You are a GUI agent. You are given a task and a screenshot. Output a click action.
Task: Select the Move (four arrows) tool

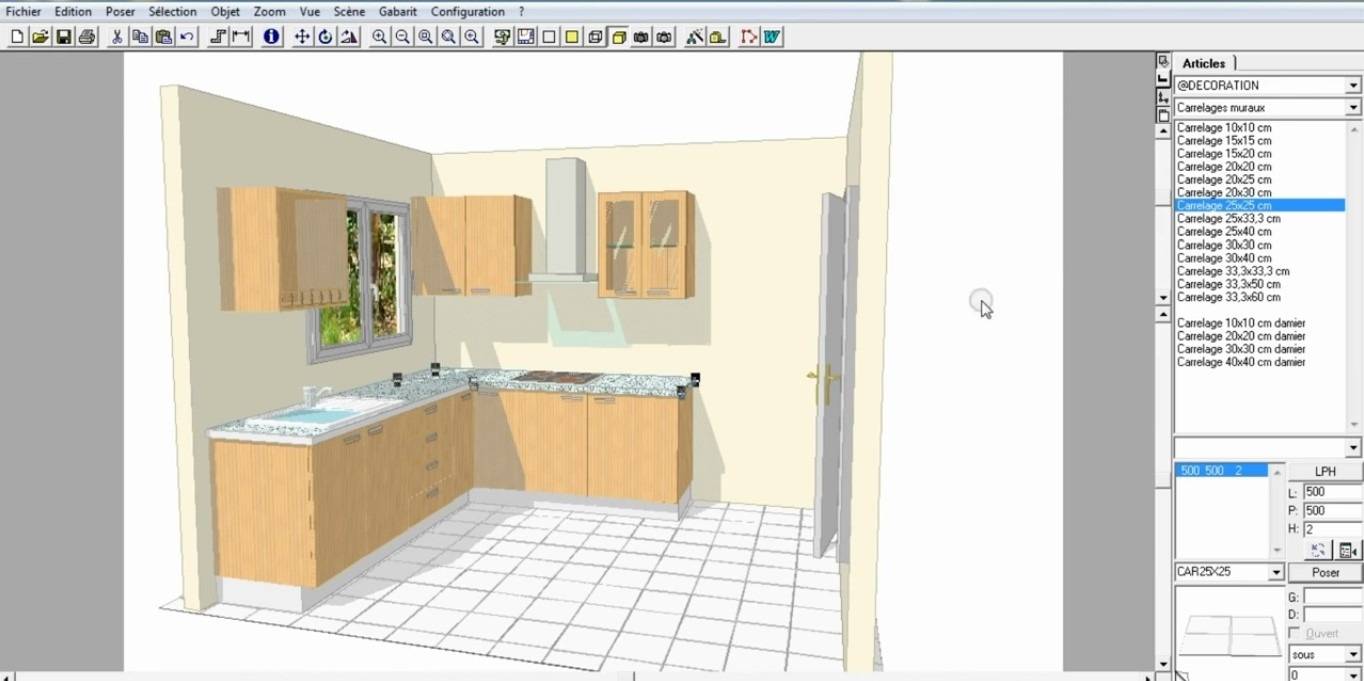click(x=302, y=37)
